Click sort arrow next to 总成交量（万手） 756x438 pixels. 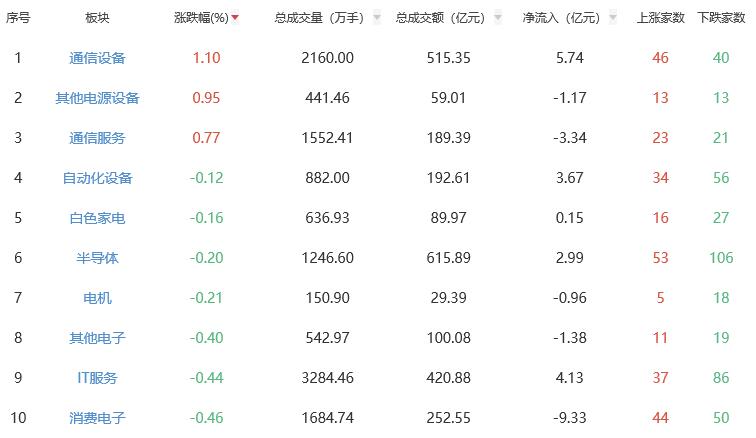click(x=376, y=18)
